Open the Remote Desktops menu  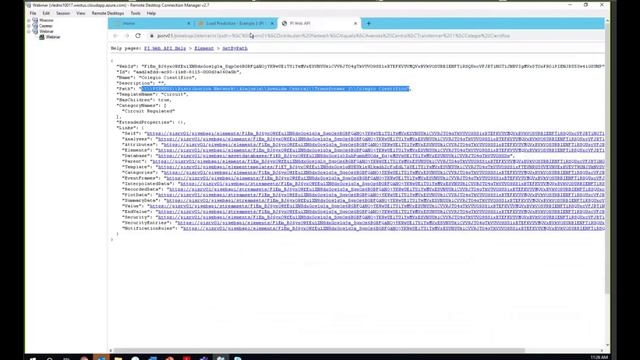point(108,13)
